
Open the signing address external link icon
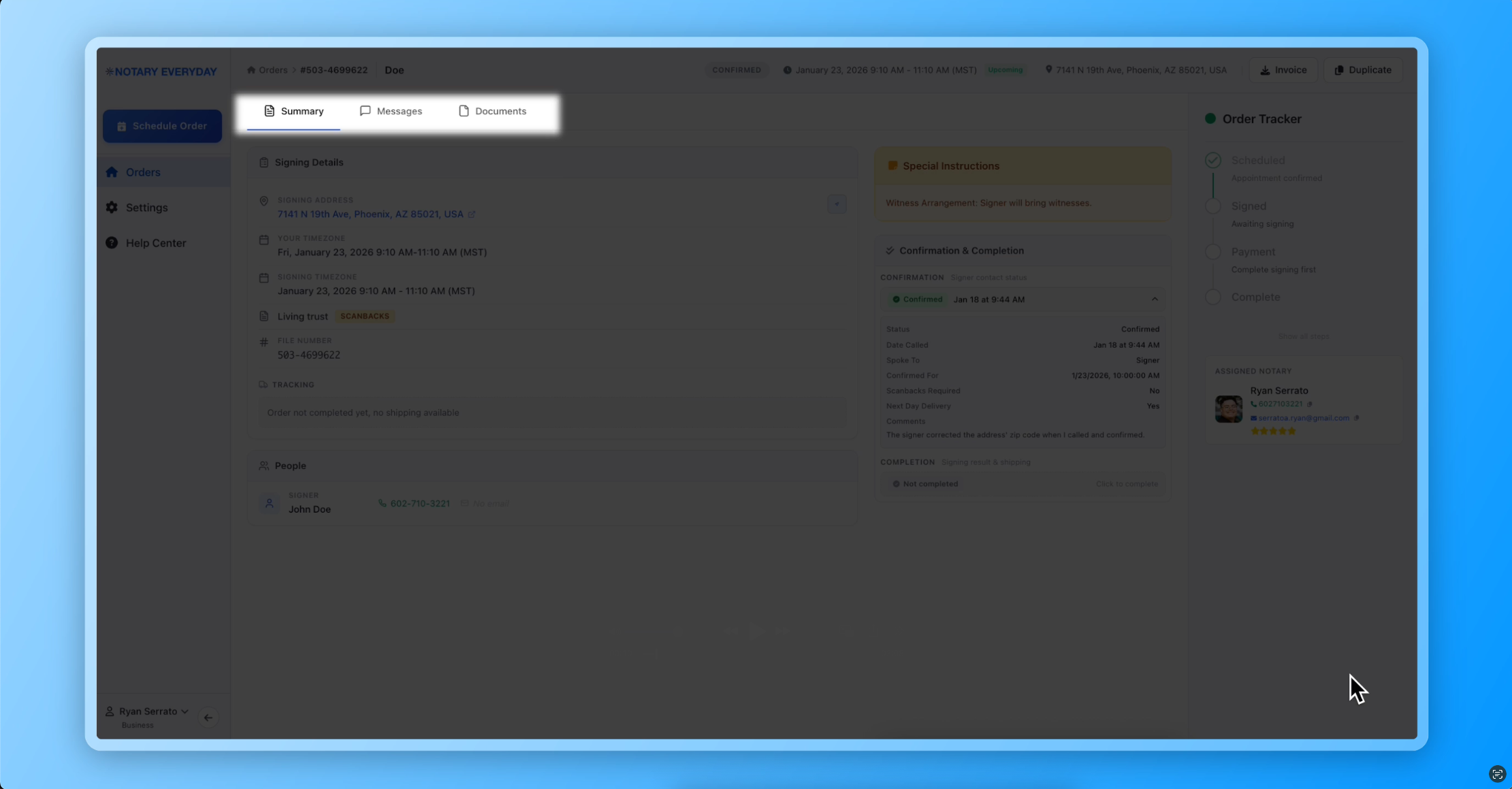(472, 214)
